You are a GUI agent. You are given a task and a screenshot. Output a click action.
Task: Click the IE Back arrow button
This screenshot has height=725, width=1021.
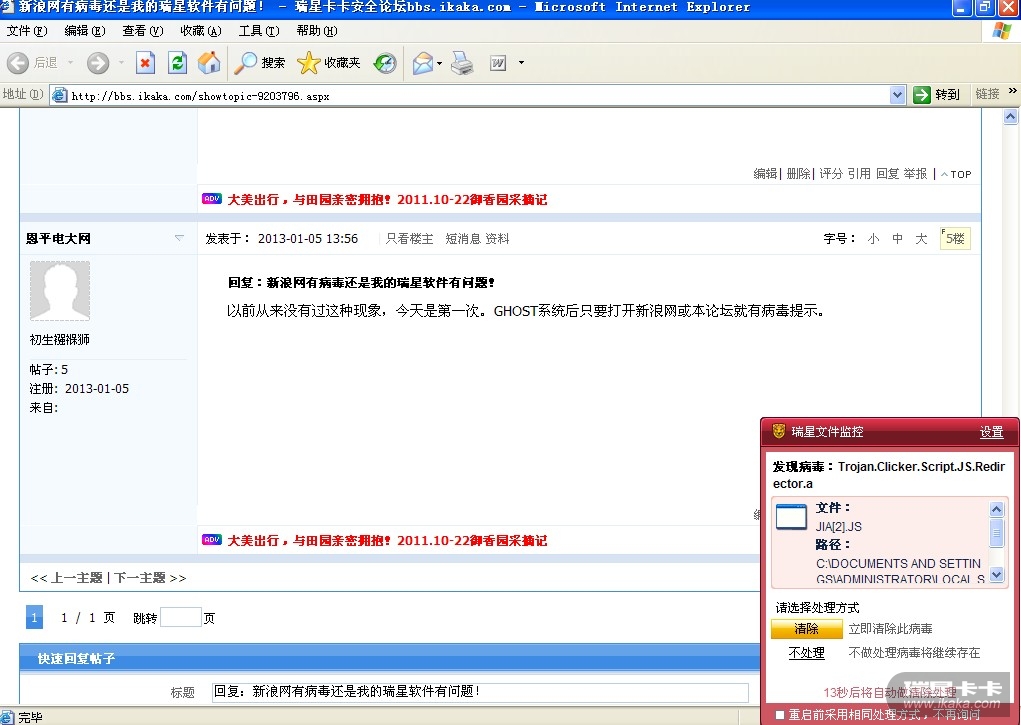18,63
